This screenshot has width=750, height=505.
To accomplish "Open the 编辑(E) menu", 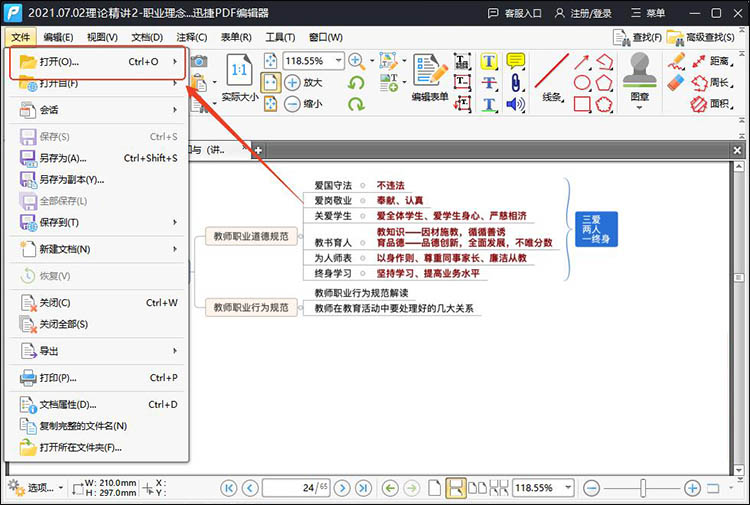I will tap(58, 37).
